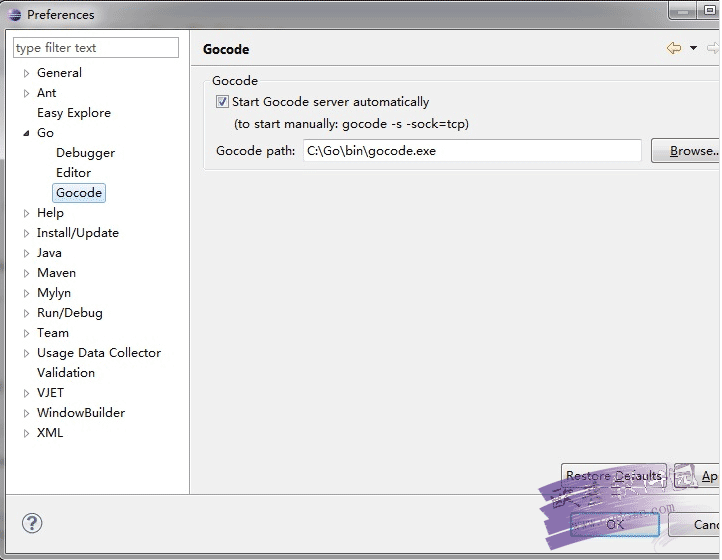Select XML preference item
The height and width of the screenshot is (560, 722).
pyautogui.click(x=50, y=433)
